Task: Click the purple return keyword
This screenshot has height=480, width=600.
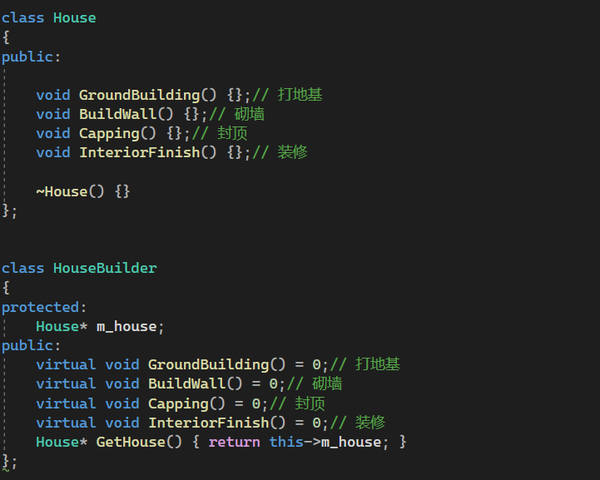Action: [x=235, y=442]
